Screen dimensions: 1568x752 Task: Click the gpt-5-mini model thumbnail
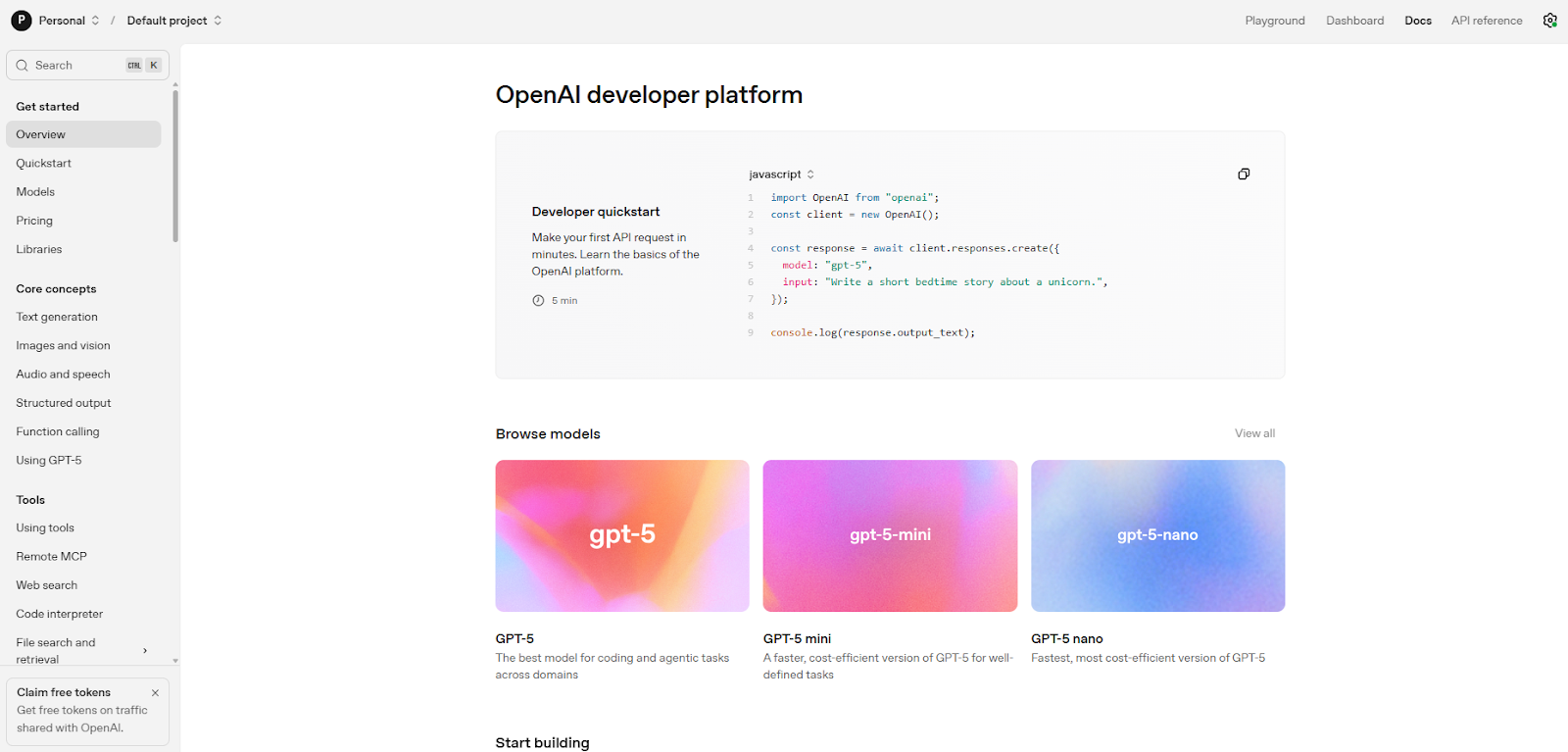pyautogui.click(x=890, y=536)
